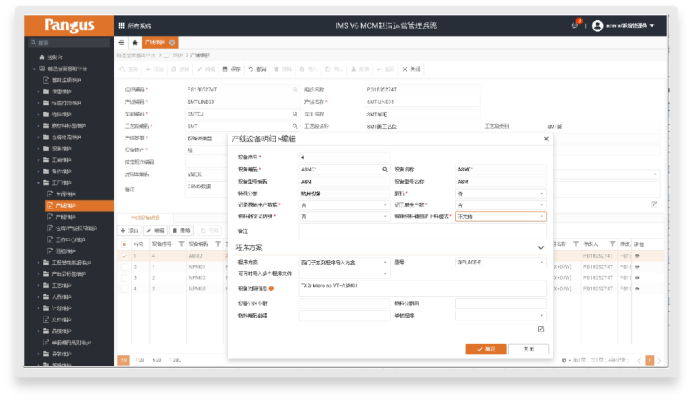
Task: Click the orange help icon in dialog
Action: pyautogui.click(x=272, y=290)
